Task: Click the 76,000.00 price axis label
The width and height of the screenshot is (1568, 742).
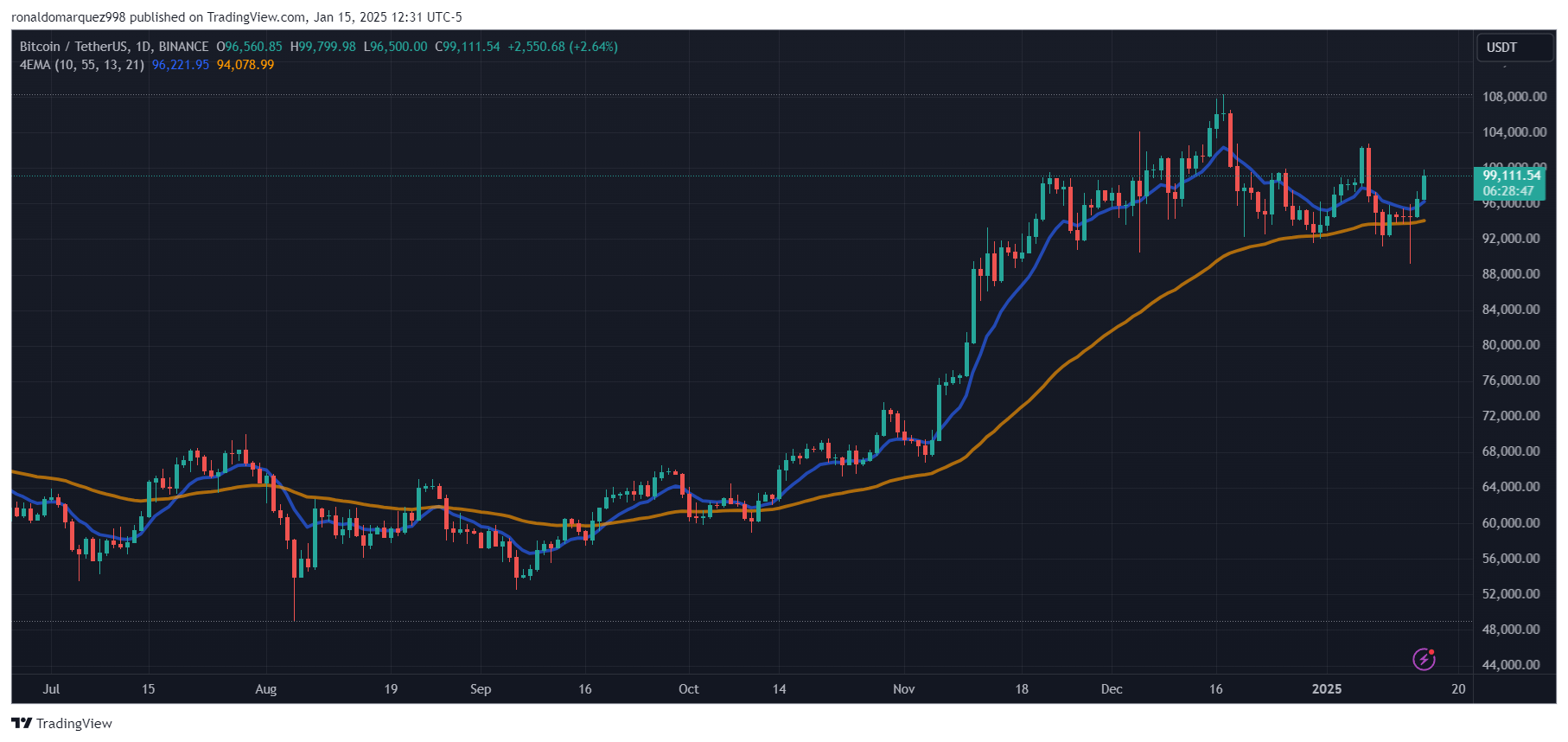Action: (1511, 381)
